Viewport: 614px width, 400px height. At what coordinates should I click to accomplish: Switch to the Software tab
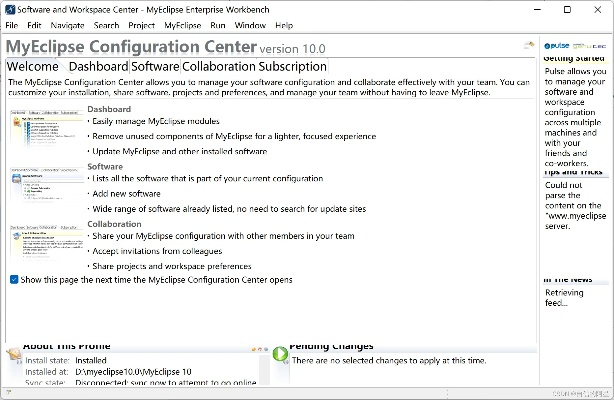click(x=155, y=66)
